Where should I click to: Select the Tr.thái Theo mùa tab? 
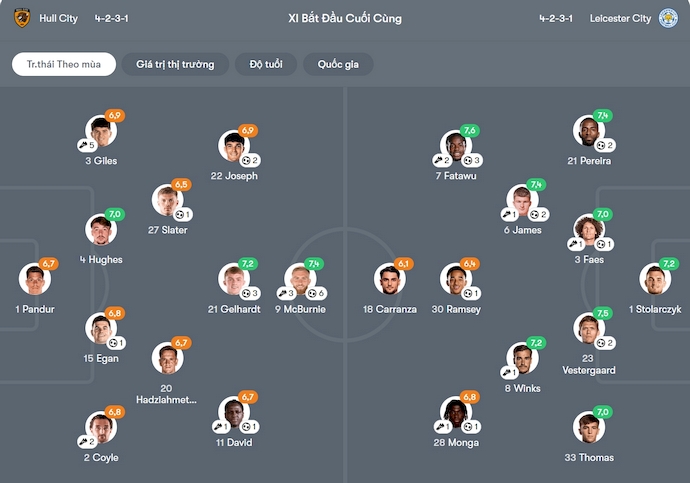click(x=63, y=64)
